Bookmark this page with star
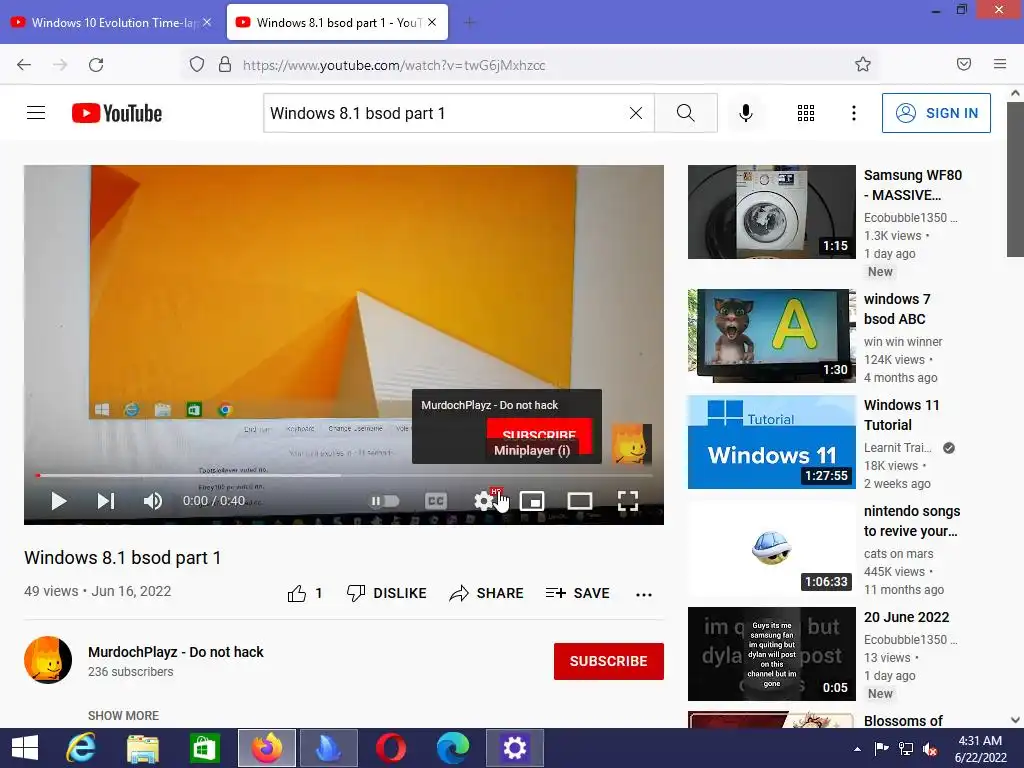 pyautogui.click(x=863, y=64)
